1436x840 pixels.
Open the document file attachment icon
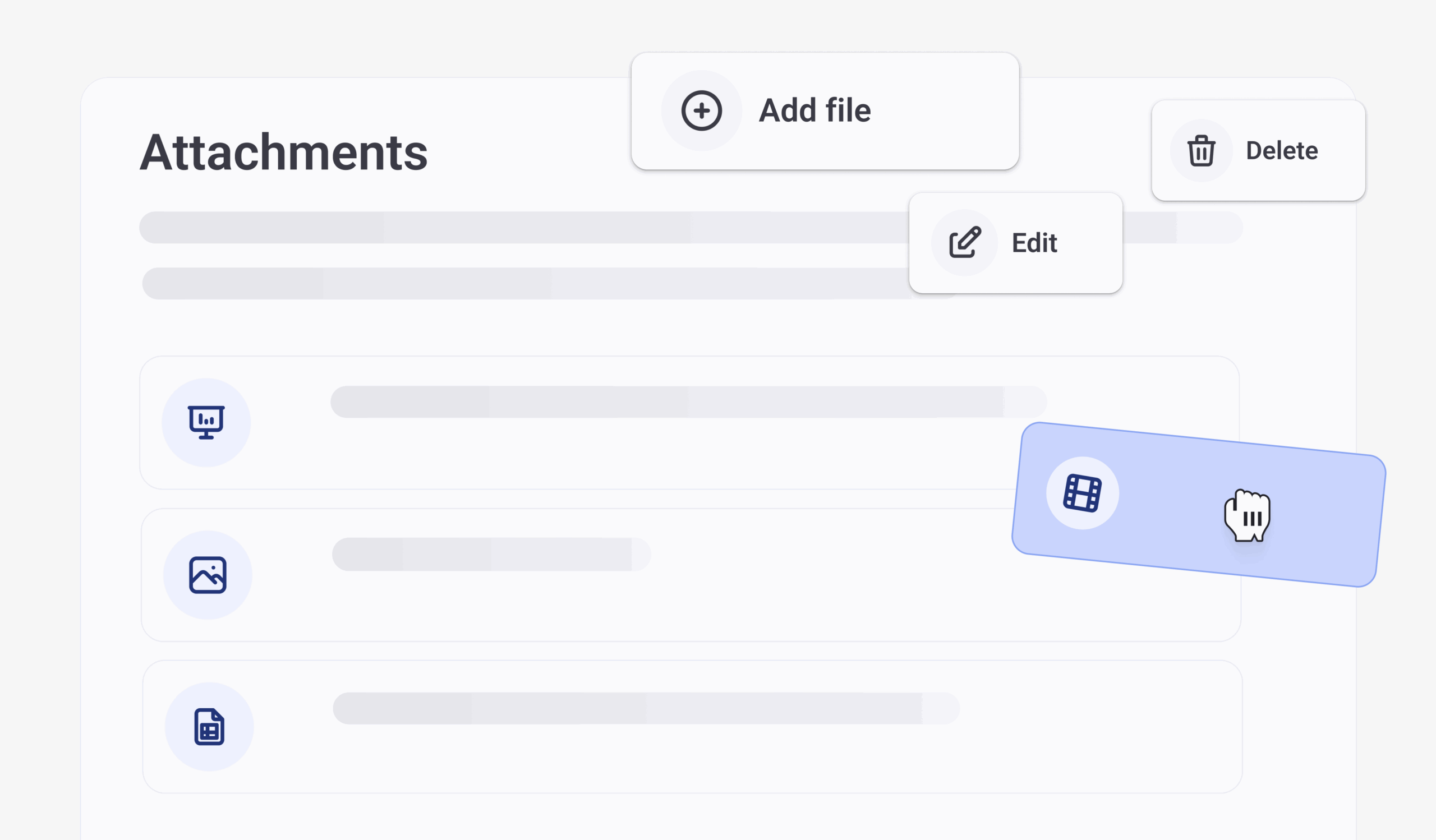(x=209, y=727)
